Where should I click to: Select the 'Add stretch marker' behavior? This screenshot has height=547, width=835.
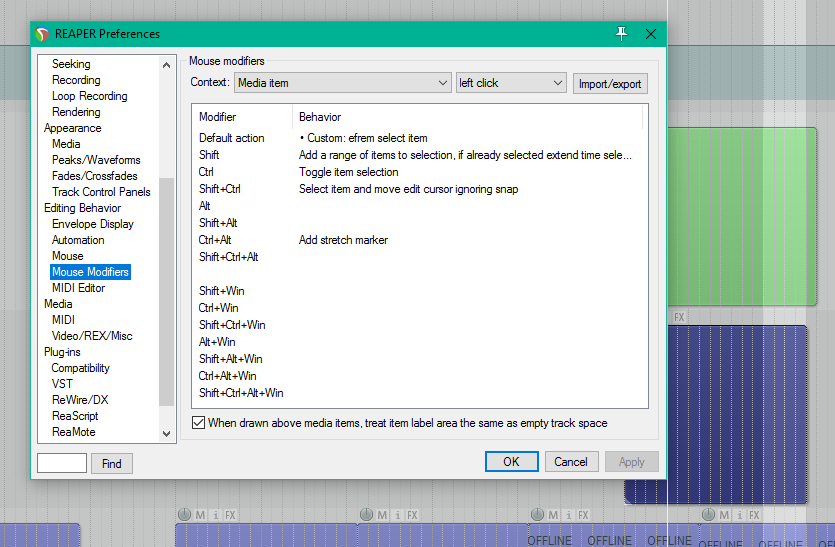click(343, 240)
